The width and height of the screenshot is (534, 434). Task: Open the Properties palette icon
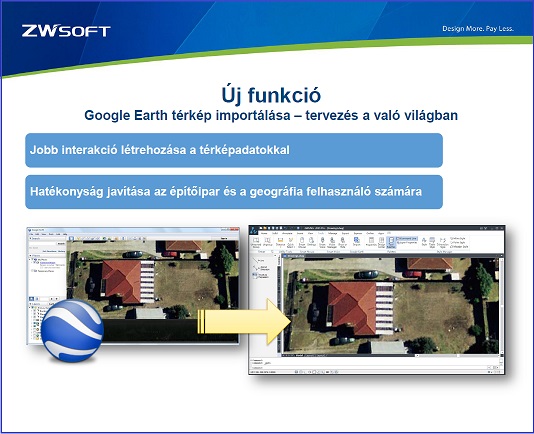point(371,242)
